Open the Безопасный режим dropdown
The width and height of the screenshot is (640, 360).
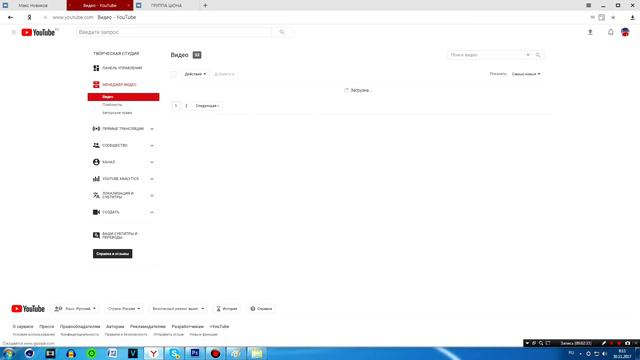click(x=178, y=309)
